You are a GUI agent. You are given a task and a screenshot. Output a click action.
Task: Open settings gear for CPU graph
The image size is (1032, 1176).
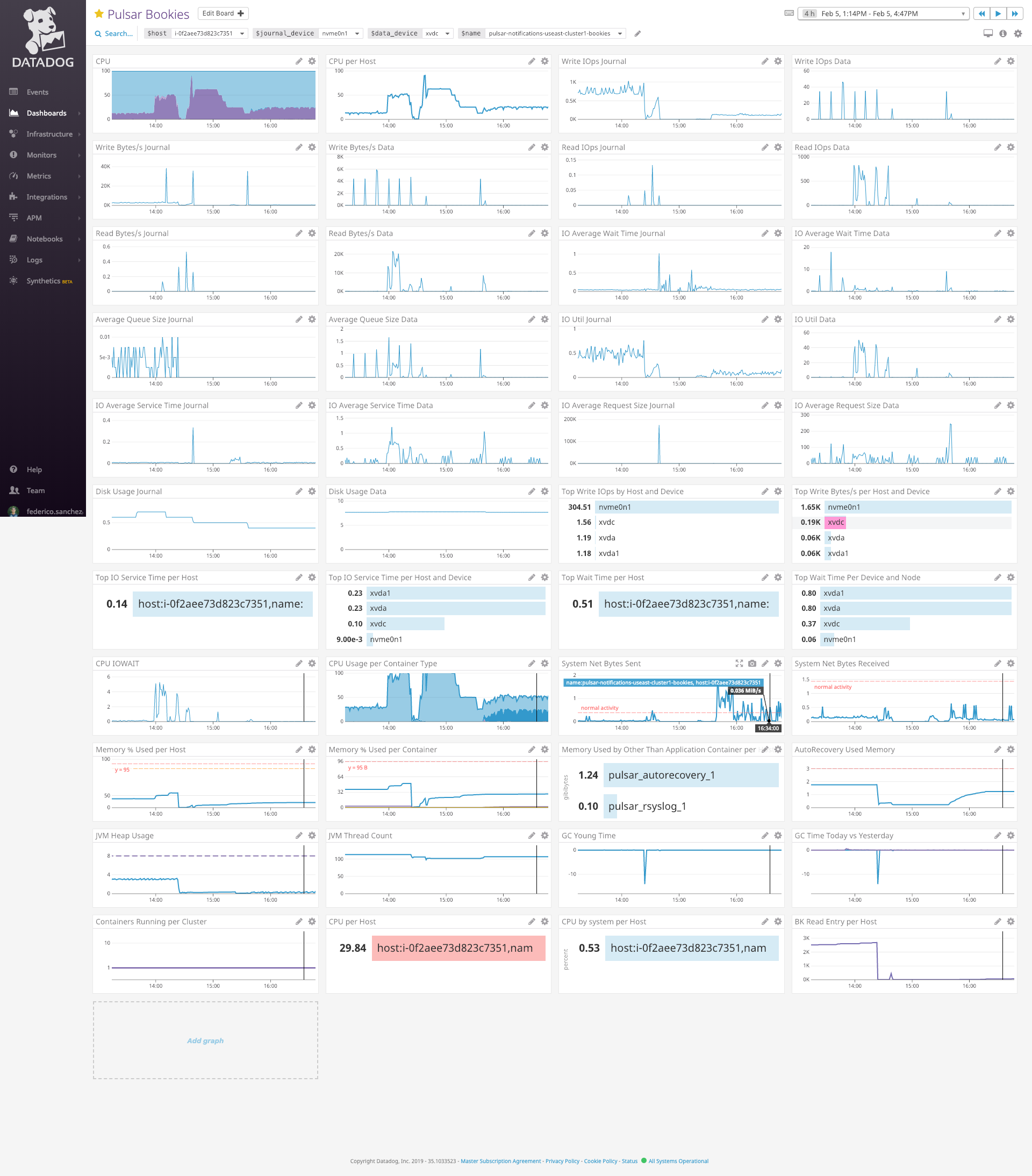312,61
